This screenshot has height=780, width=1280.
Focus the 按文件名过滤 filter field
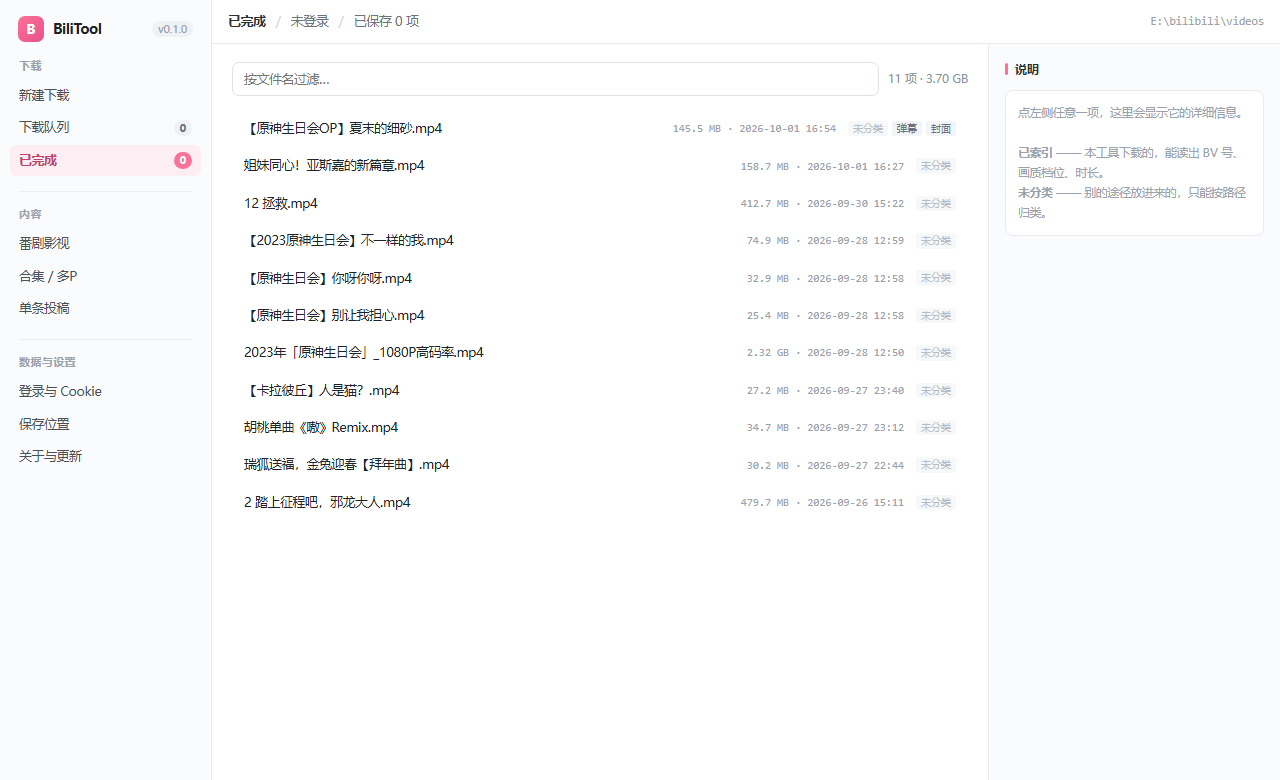[x=555, y=79]
